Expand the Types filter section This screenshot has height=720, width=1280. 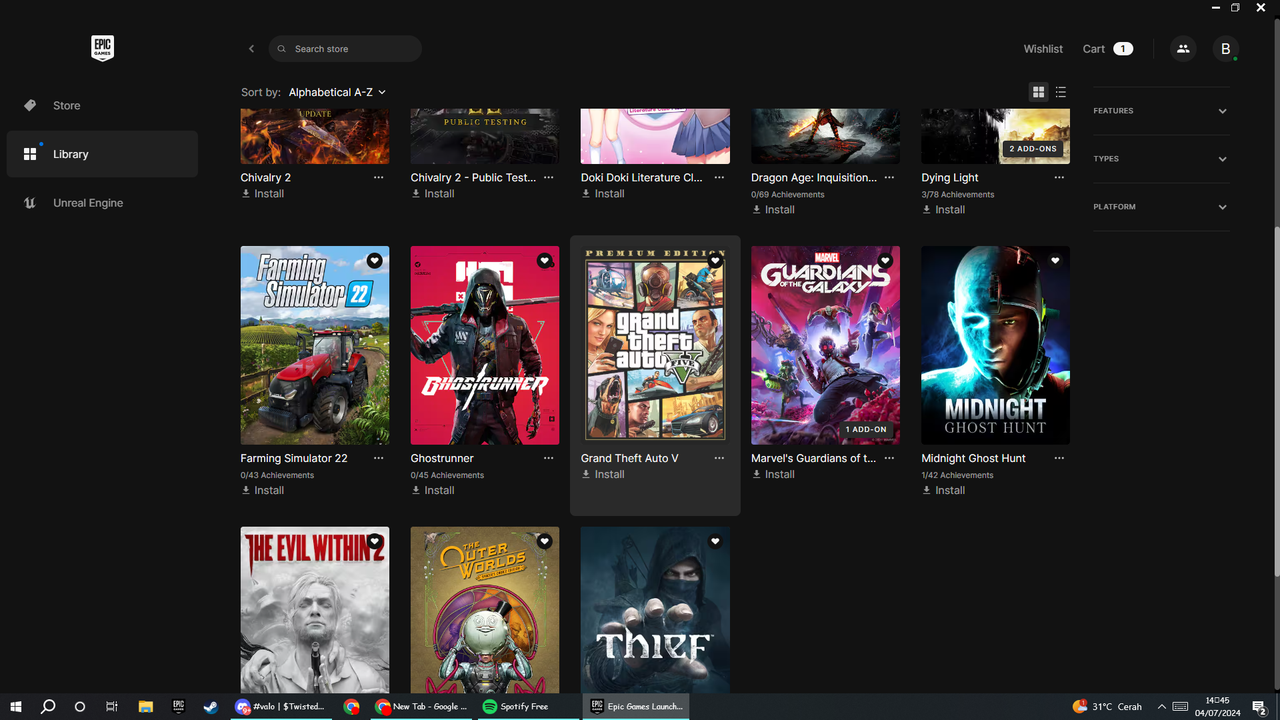(1161, 159)
